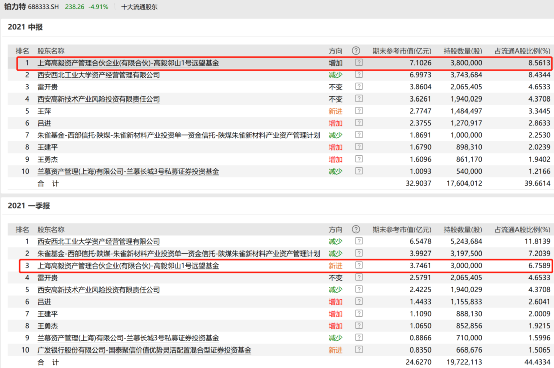Sort by 期末参考市值(亿元) in 一季报 table
Image resolution: width=554 pixels, height=368 pixels.
click(402, 230)
